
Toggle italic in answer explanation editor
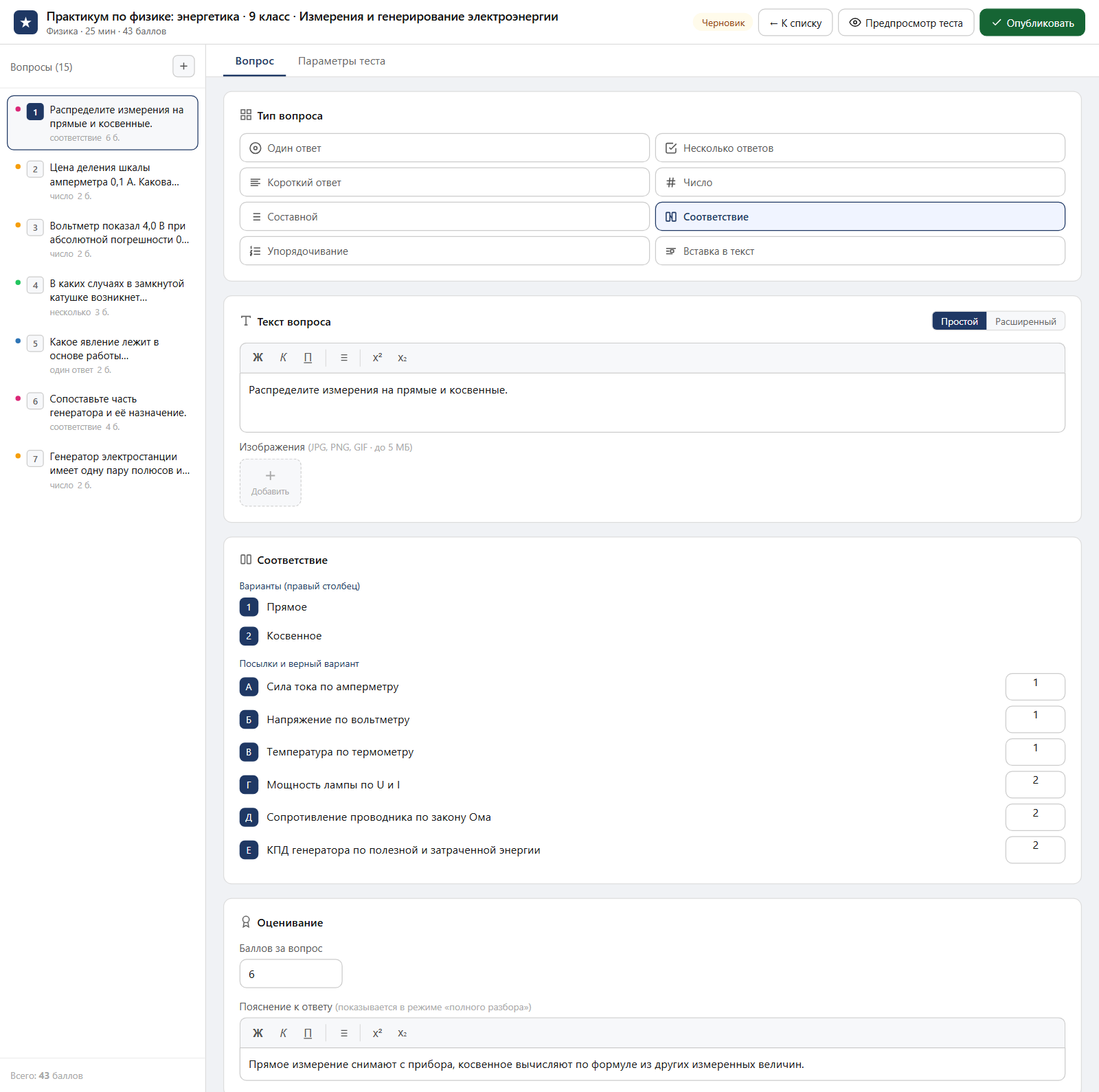click(283, 1033)
